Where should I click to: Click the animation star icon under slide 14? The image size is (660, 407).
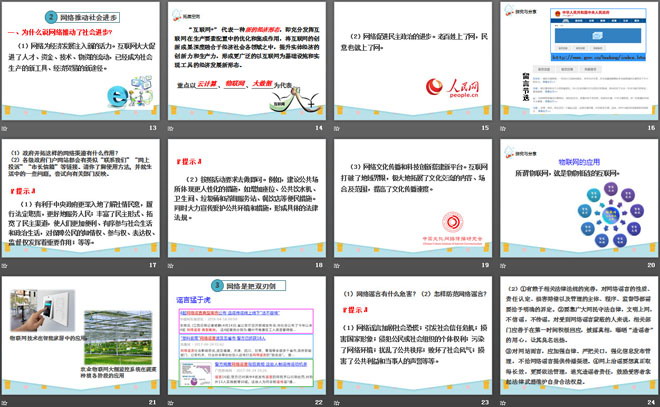point(170,128)
